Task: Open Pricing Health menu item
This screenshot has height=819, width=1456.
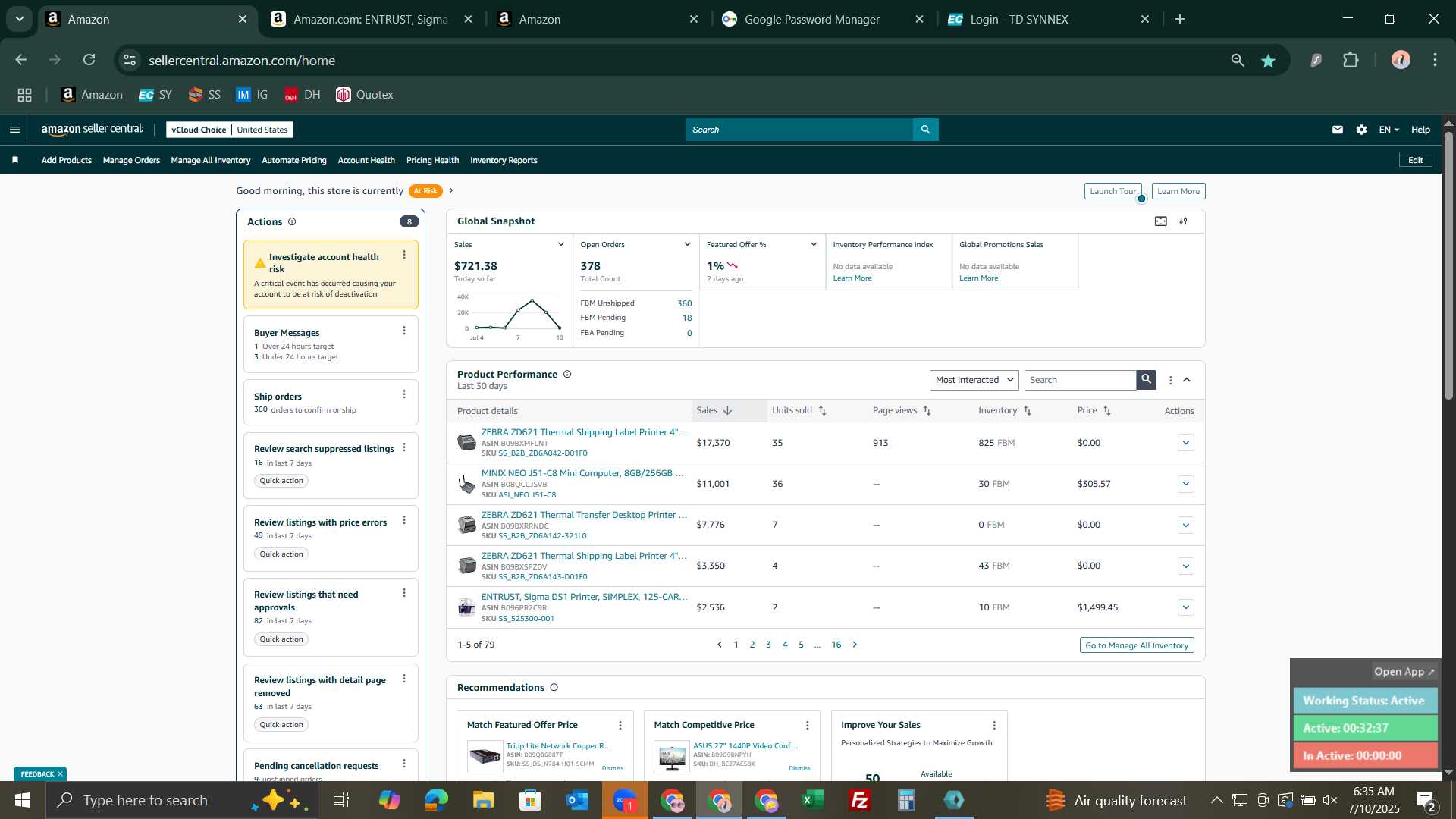Action: 432,160
